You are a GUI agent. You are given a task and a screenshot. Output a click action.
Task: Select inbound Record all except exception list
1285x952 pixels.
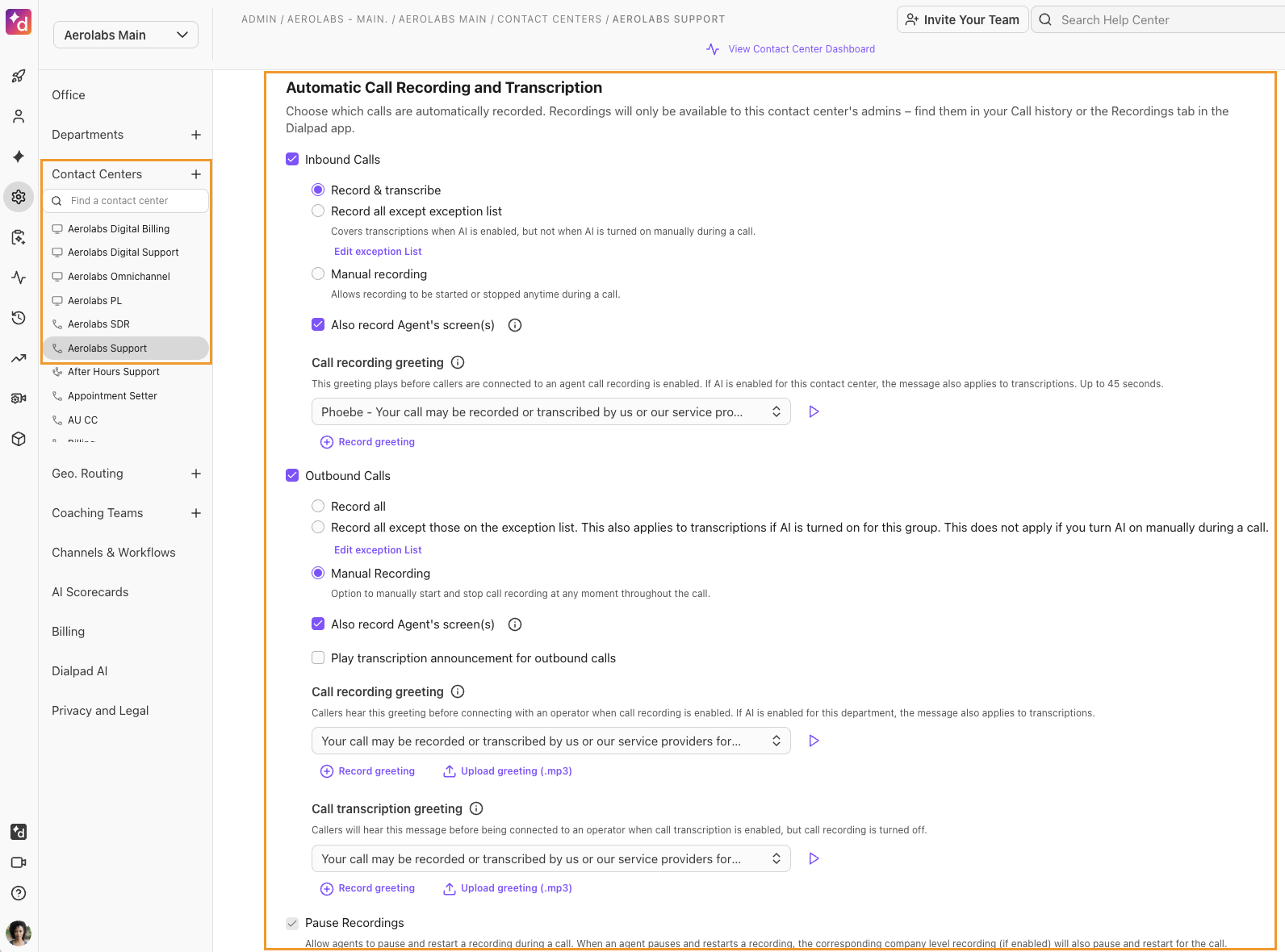318,211
